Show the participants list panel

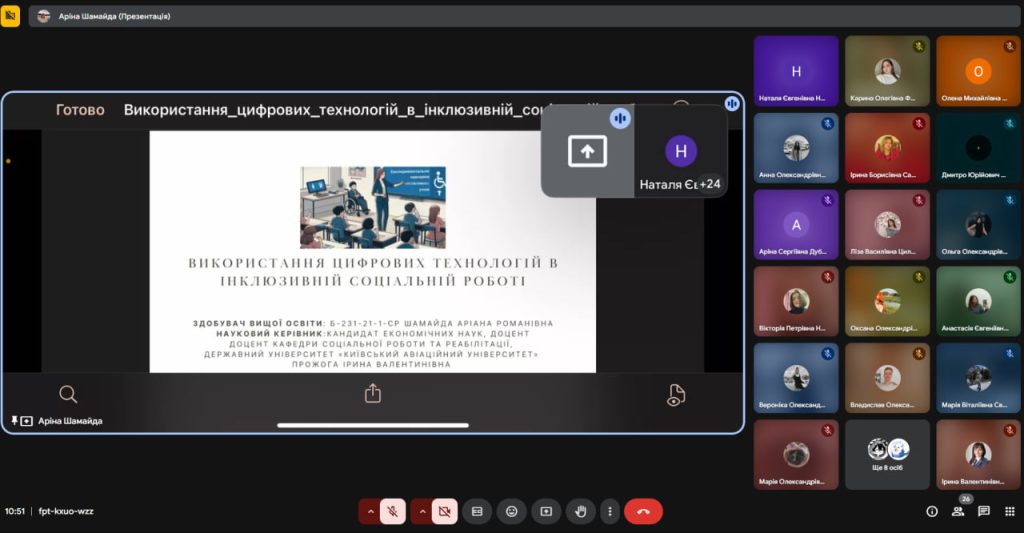coord(958,511)
